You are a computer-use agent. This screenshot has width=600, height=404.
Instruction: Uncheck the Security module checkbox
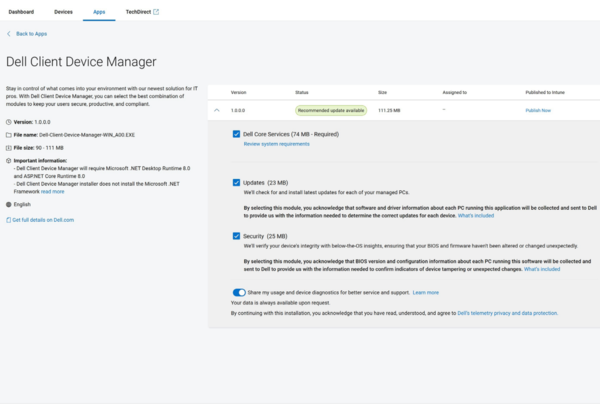(x=236, y=236)
